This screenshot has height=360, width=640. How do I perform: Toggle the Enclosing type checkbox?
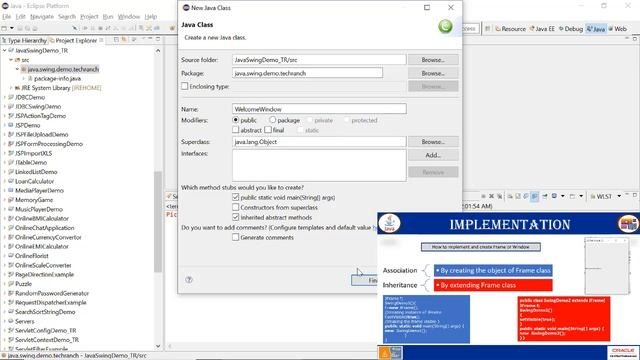pos(184,86)
